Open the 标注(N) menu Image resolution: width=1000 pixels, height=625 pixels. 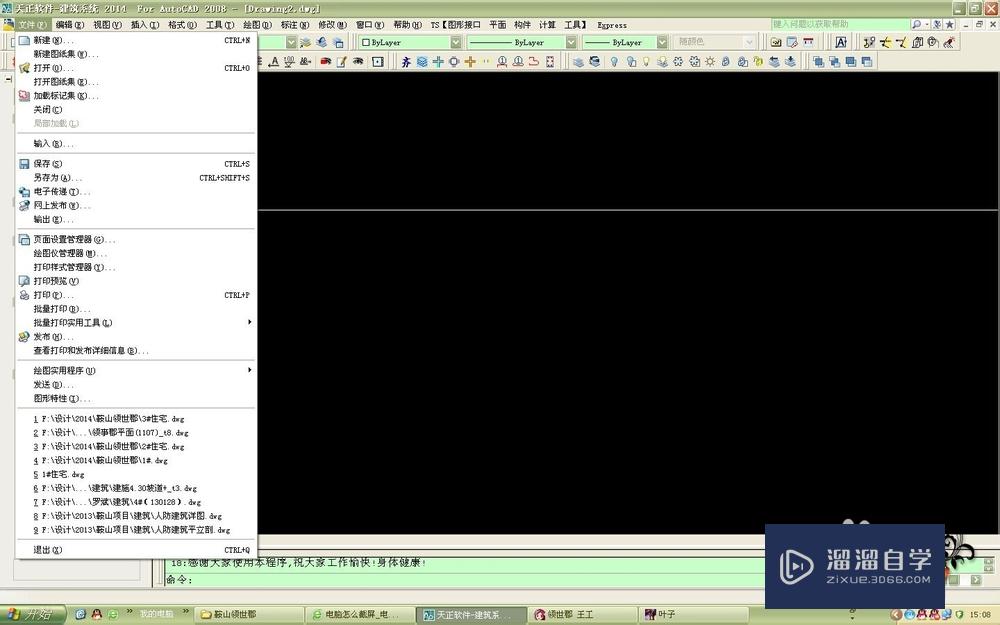pyautogui.click(x=295, y=25)
